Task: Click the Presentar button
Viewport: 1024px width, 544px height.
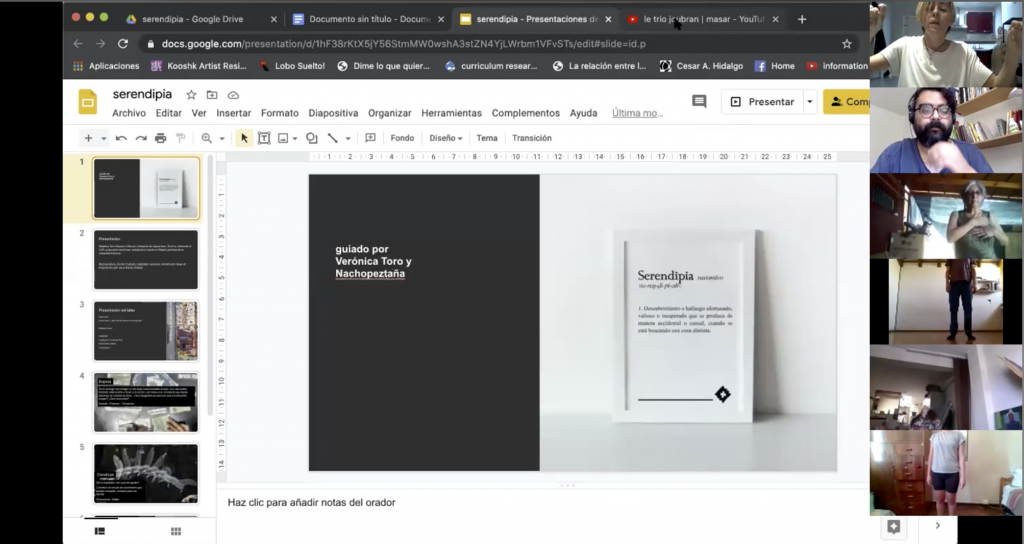Action: pyautogui.click(x=761, y=101)
